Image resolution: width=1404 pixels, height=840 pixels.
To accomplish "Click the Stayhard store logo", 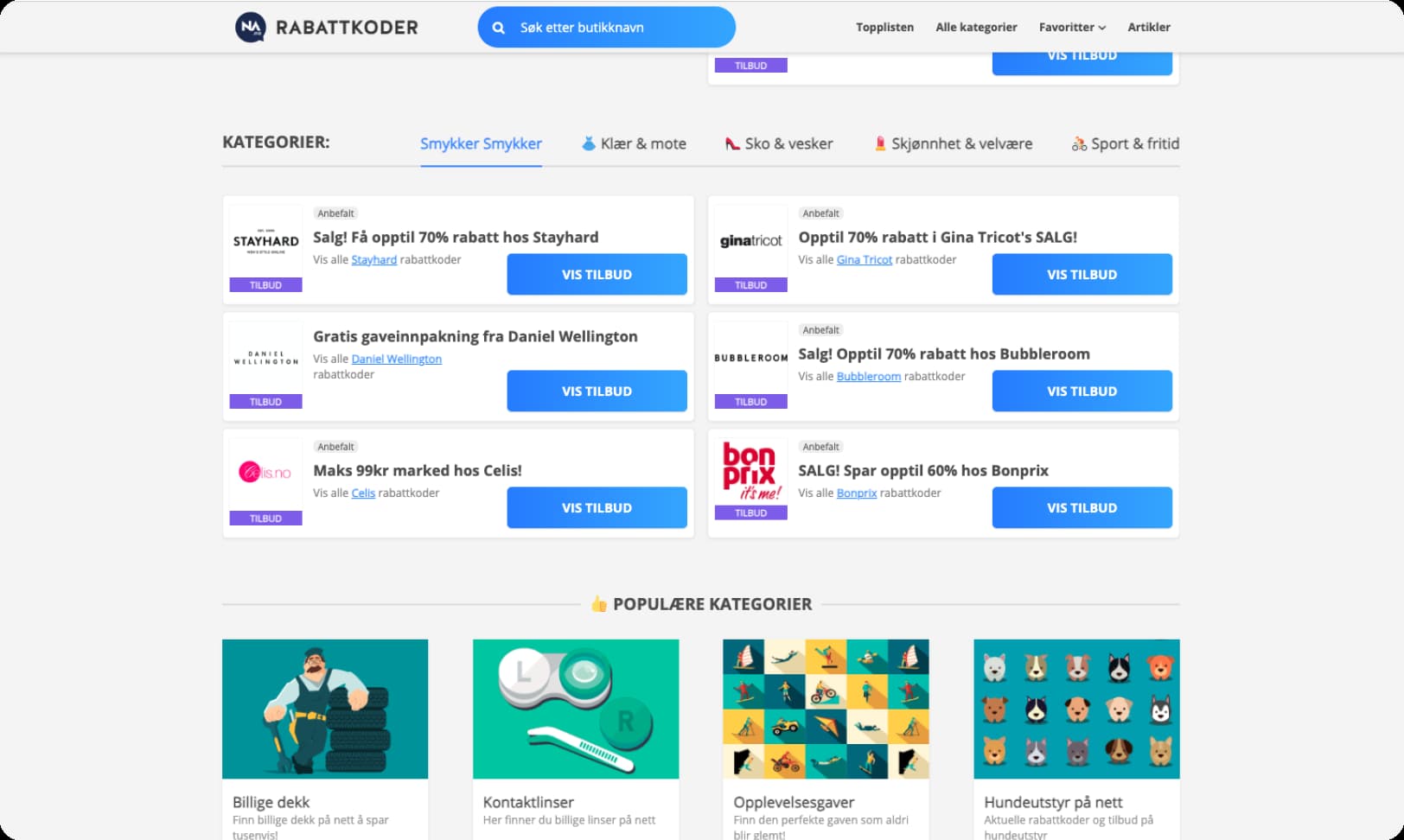I will (x=265, y=242).
